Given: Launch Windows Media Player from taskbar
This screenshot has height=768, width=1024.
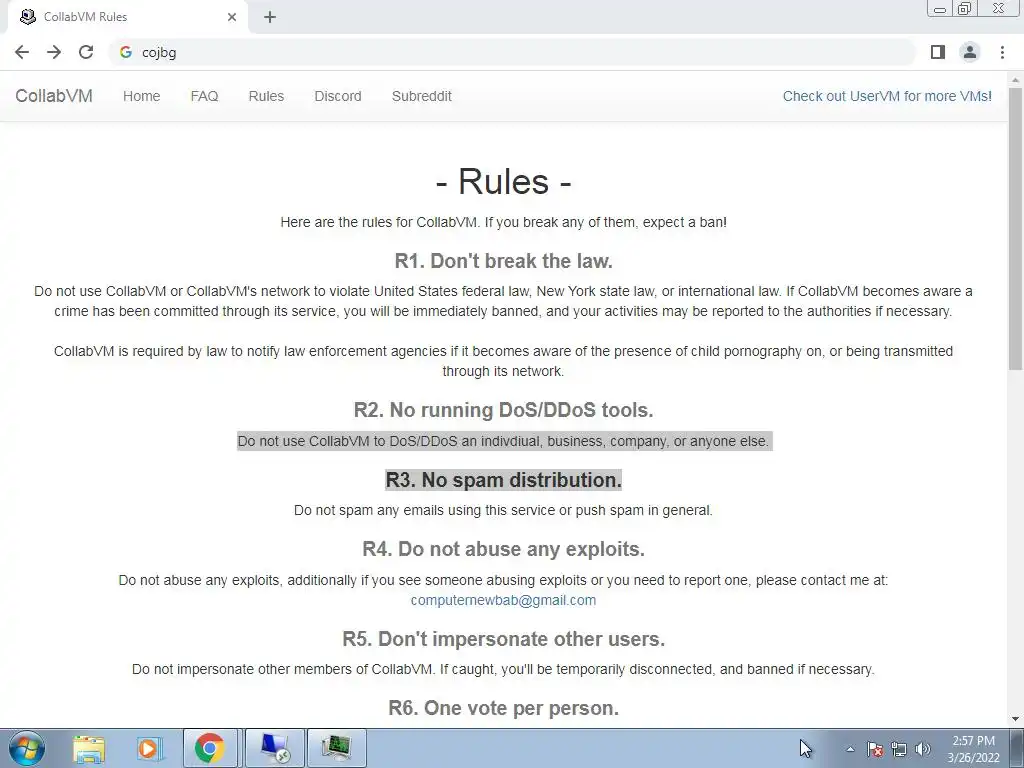Looking at the screenshot, I should [x=149, y=748].
